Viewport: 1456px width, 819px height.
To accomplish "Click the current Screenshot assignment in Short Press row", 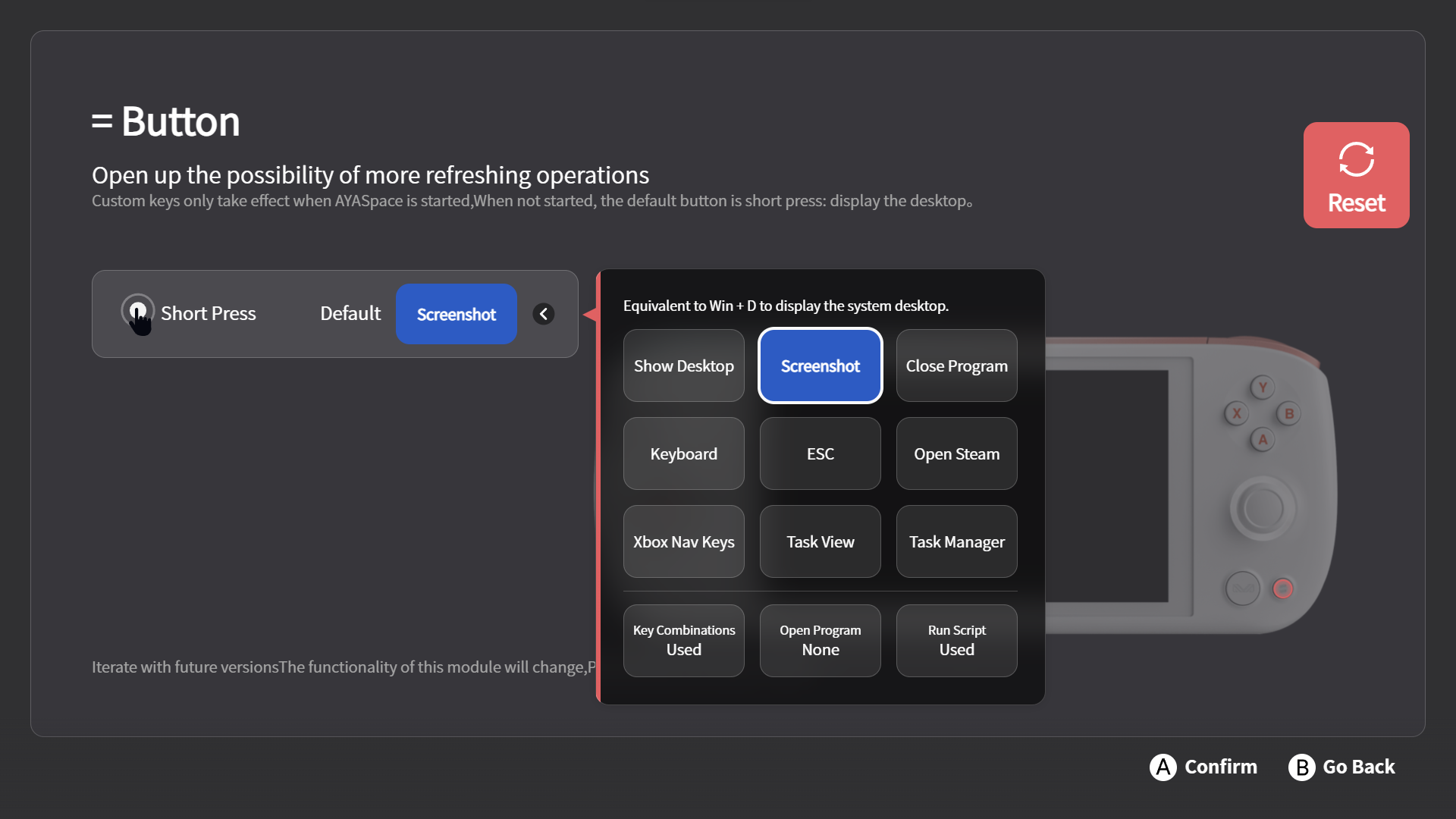I will (x=456, y=314).
